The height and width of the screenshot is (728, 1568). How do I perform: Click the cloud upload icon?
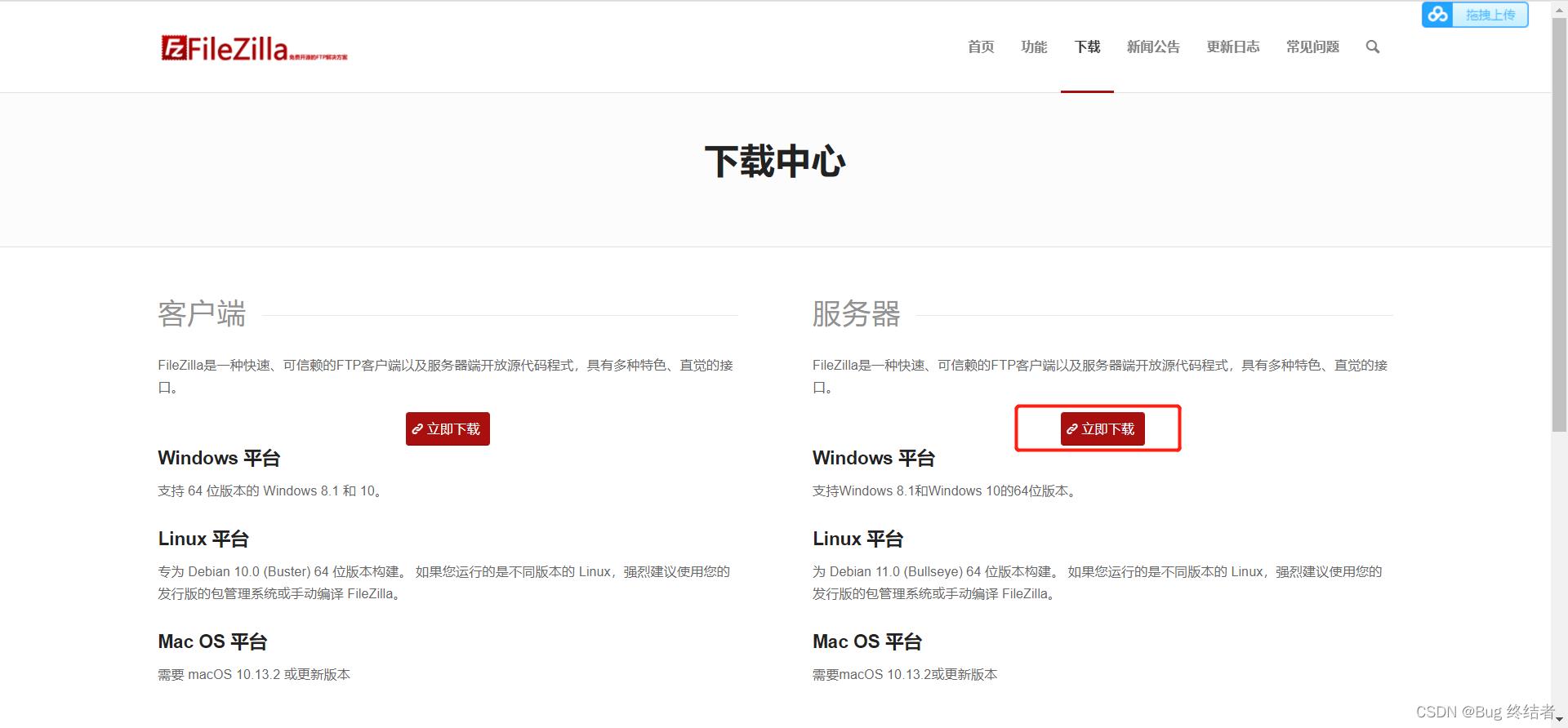pyautogui.click(x=1437, y=15)
